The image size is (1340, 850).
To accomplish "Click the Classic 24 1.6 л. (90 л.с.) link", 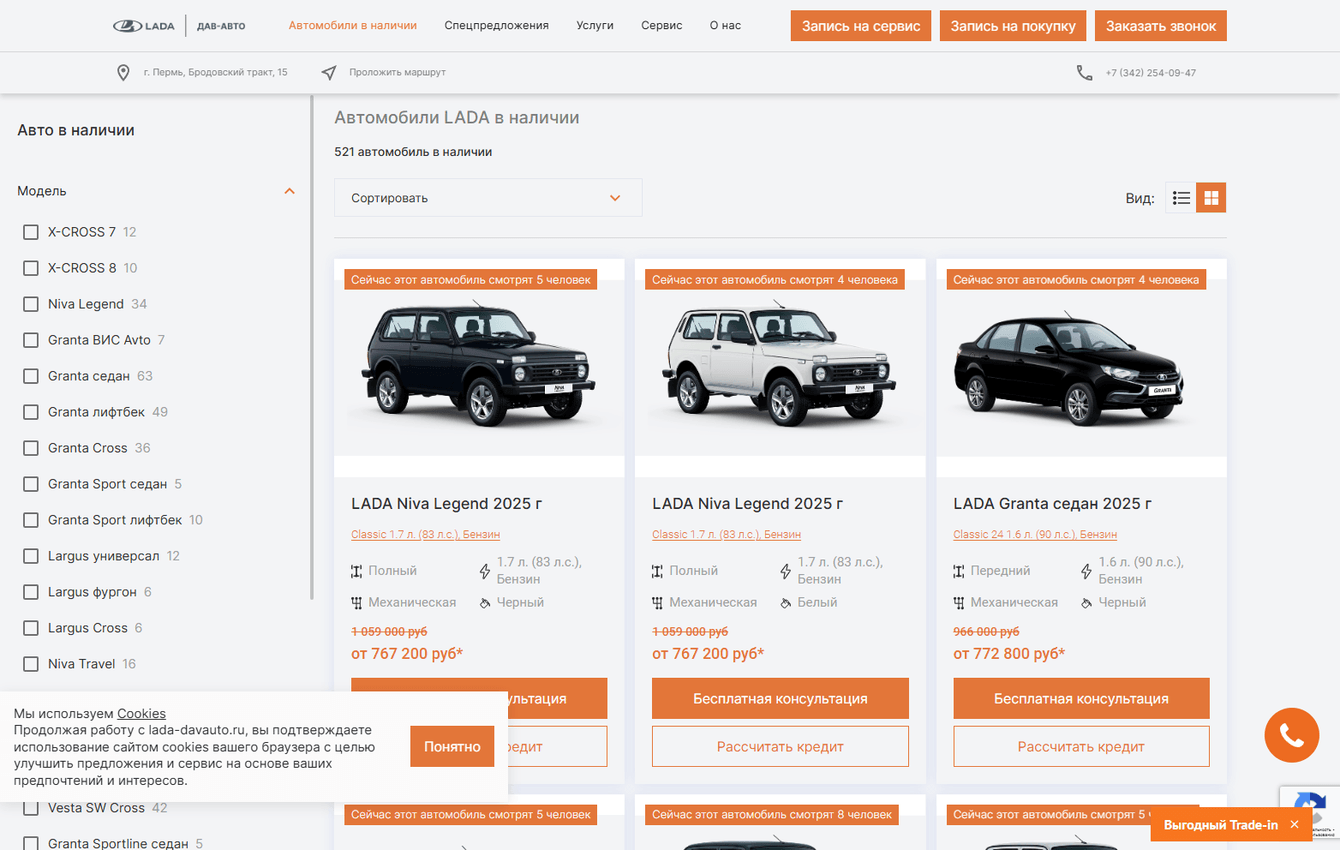I will (x=1035, y=535).
